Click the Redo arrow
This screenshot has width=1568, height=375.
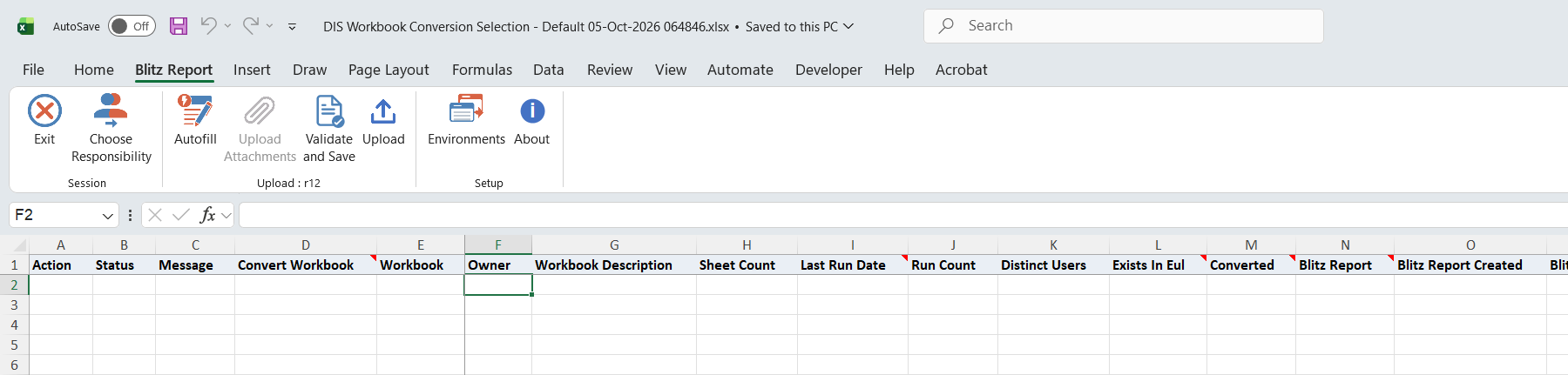click(x=250, y=26)
